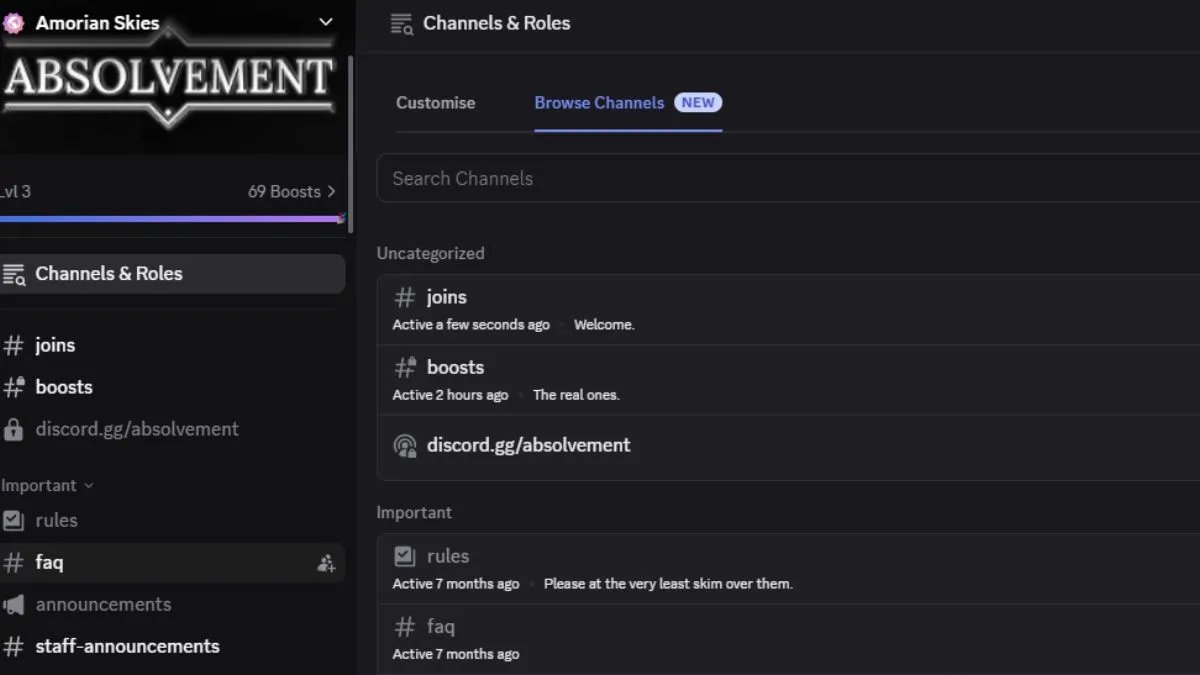Switch to the Customise tab
Image resolution: width=1200 pixels, height=675 pixels.
pos(435,102)
